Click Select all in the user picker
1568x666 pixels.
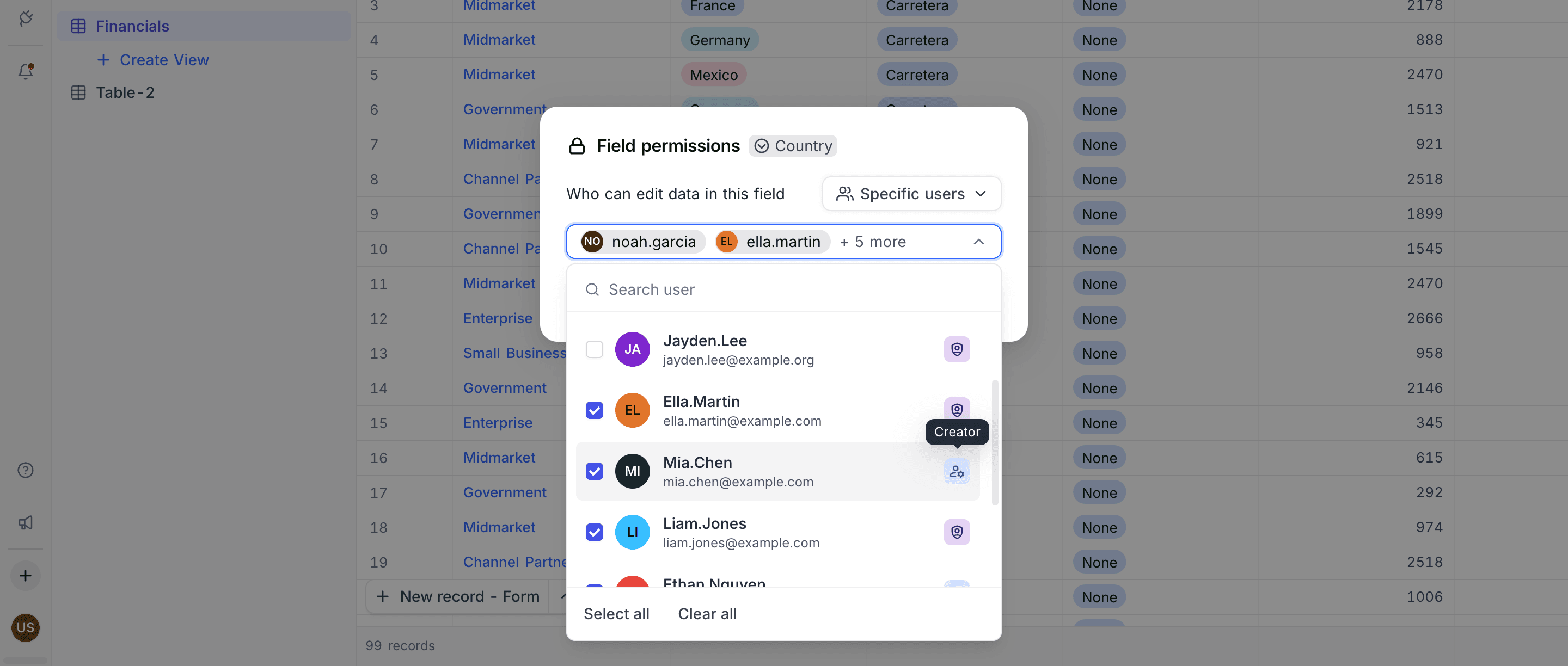[x=617, y=613]
